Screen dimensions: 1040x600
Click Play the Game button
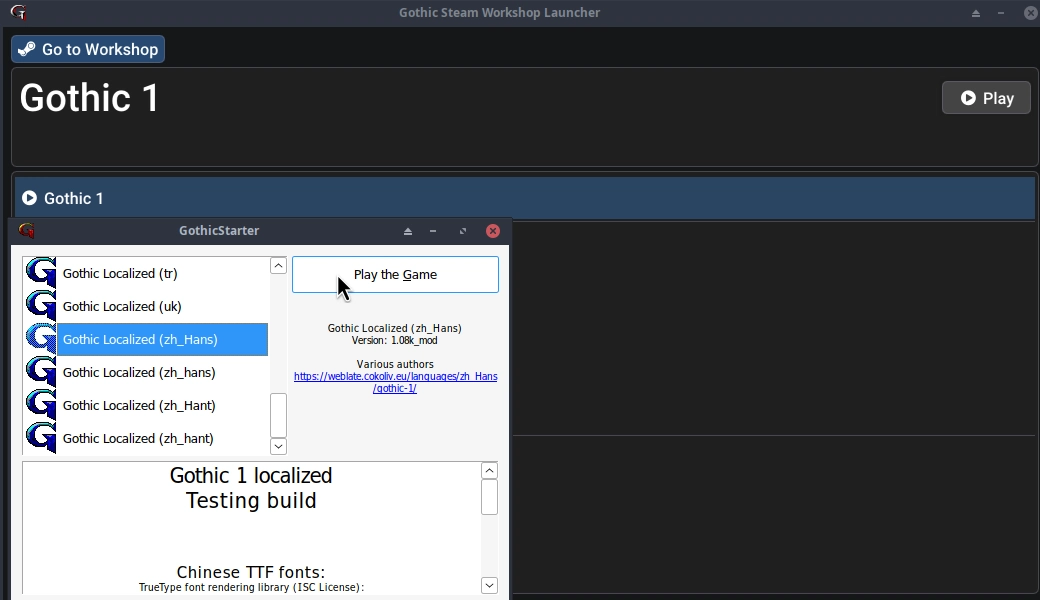(395, 274)
